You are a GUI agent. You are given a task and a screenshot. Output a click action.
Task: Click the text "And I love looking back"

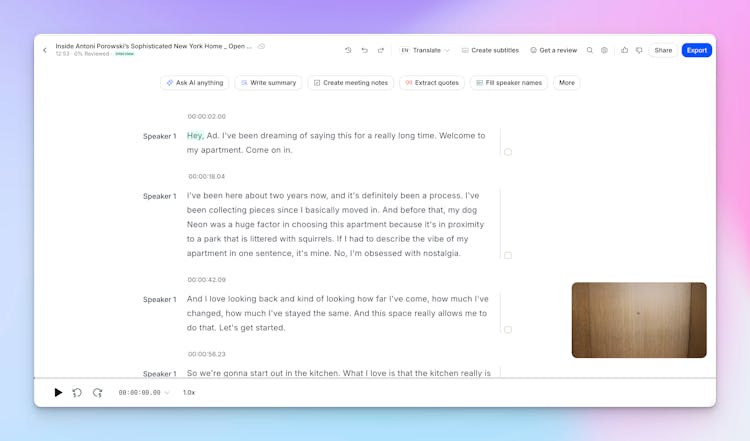click(232, 299)
